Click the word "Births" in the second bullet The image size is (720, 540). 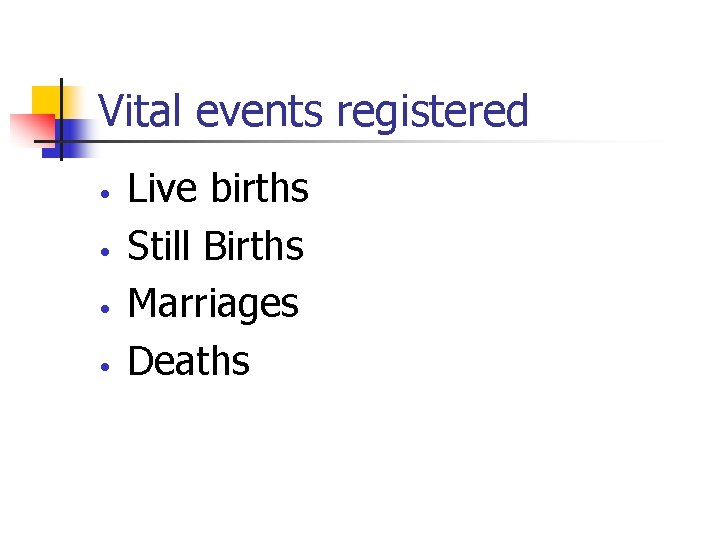tap(253, 246)
